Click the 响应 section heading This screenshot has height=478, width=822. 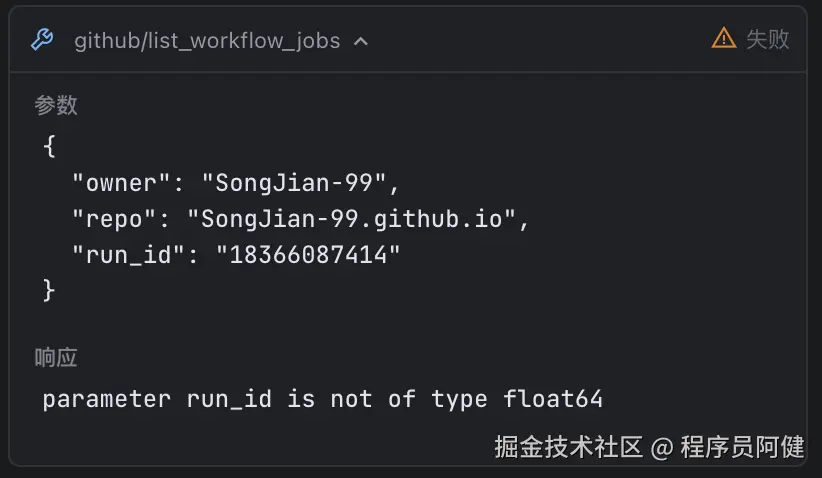coord(56,358)
